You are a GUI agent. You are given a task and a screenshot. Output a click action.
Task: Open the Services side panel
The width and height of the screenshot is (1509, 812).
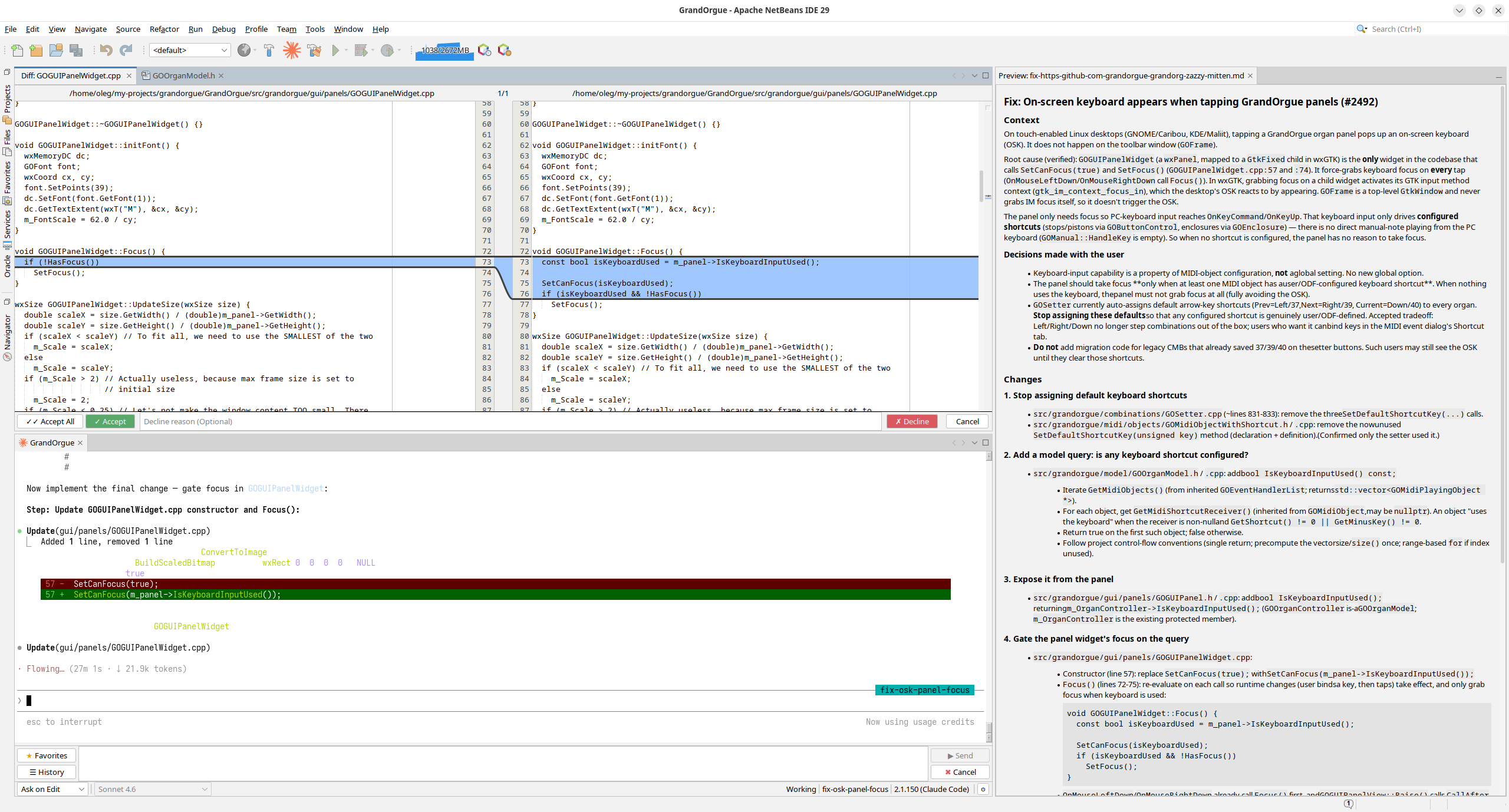coord(7,229)
